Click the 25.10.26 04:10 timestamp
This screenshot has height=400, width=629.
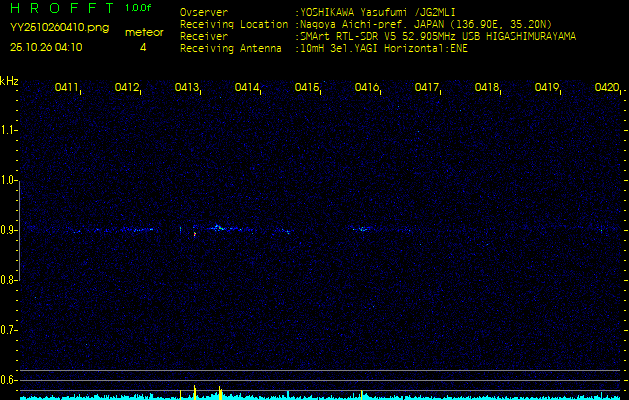point(46,47)
